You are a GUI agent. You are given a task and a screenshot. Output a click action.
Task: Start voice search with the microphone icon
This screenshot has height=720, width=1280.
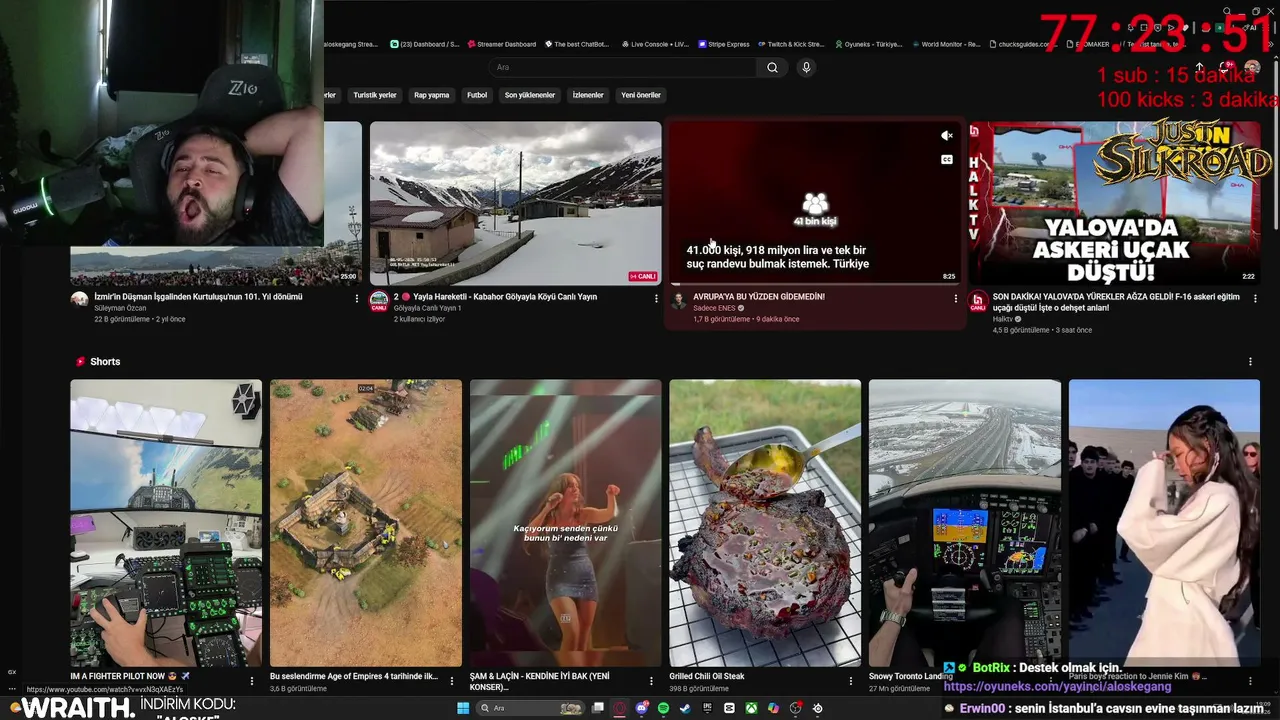[806, 67]
